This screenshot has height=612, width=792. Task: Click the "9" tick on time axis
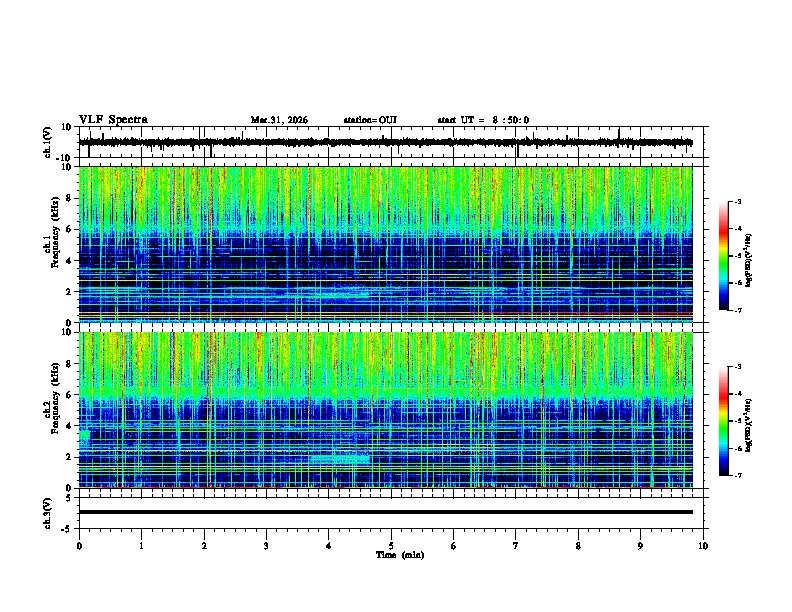(x=640, y=546)
